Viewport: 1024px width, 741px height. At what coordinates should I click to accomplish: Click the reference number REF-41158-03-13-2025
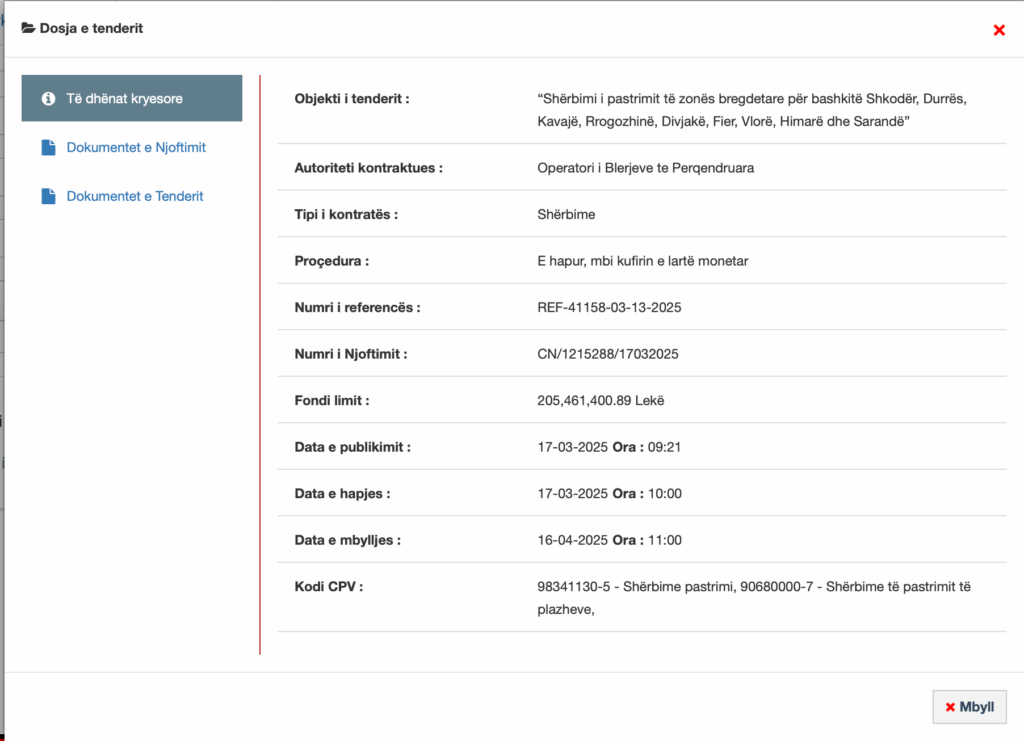click(x=609, y=307)
